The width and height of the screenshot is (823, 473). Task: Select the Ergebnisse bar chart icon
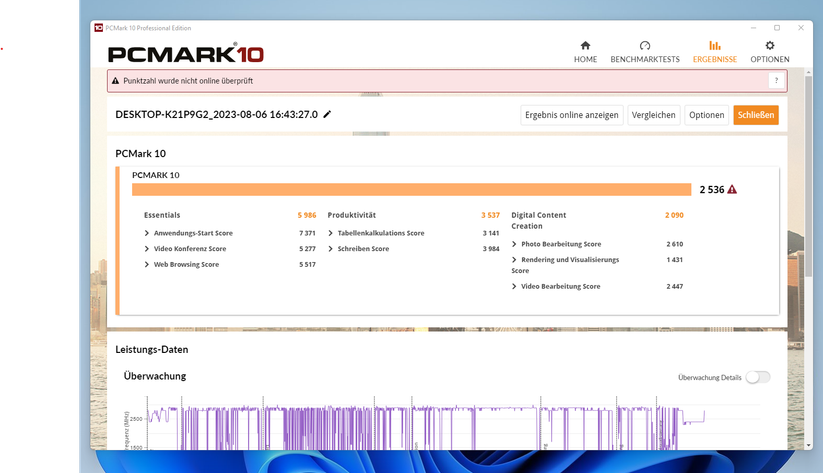pos(714,46)
